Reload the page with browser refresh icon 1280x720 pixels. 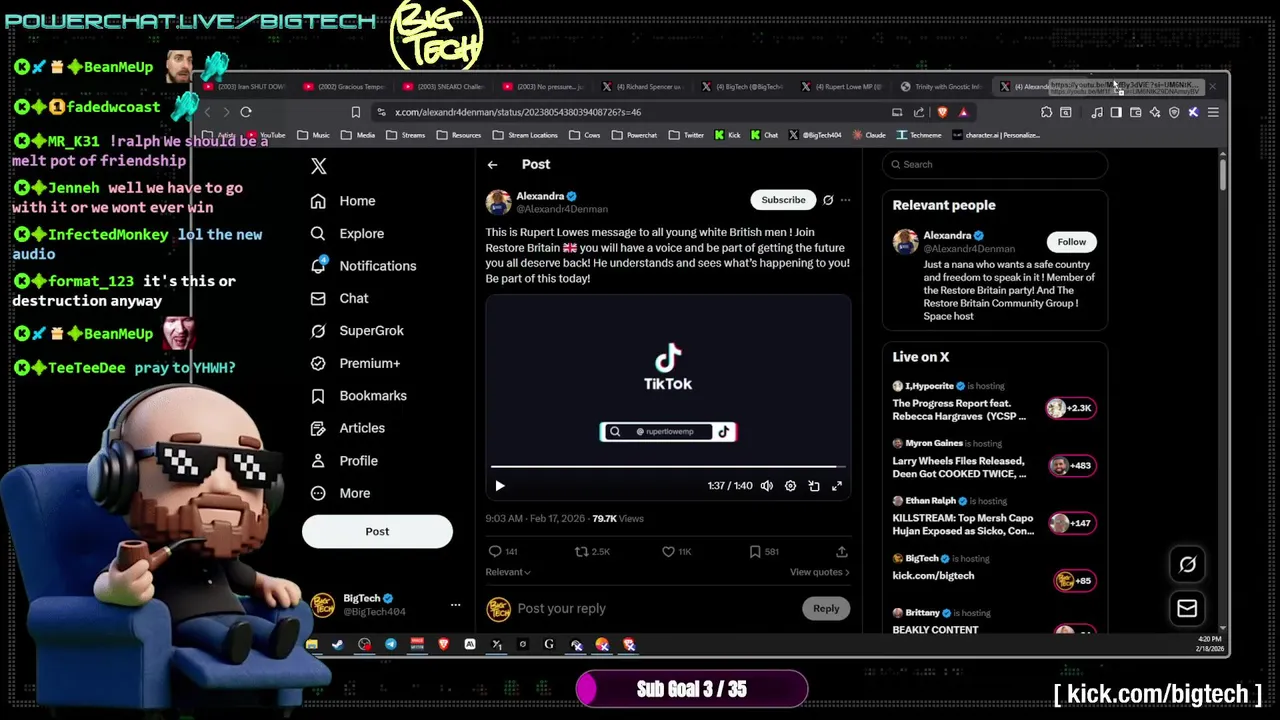pyautogui.click(x=246, y=112)
